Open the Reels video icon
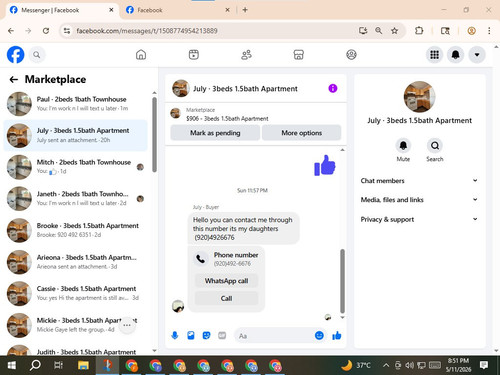Screen dimensions: 500x375 point(194,55)
